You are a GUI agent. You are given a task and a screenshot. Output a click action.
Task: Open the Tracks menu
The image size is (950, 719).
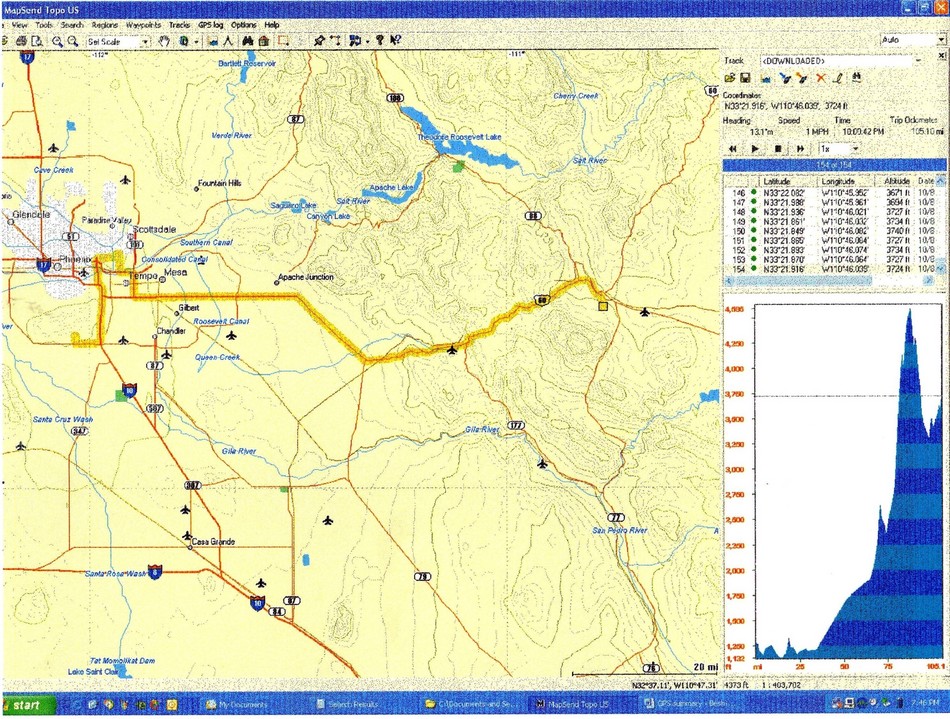point(179,25)
